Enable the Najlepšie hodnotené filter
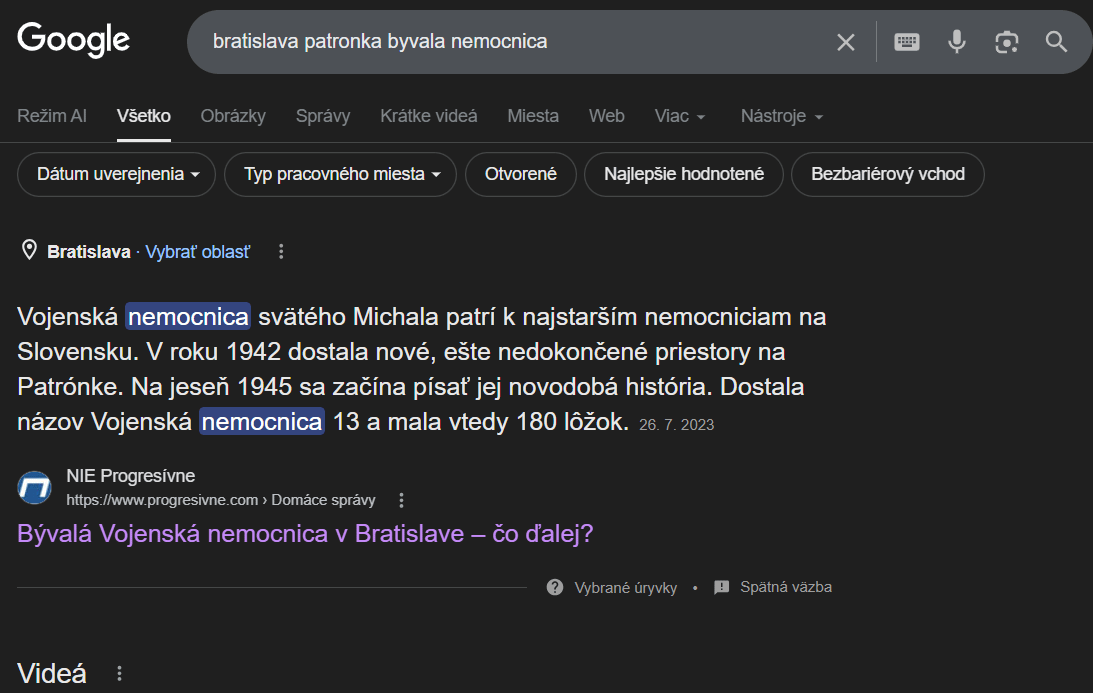Screen dimensions: 1093x693 pyautogui.click(x=683, y=174)
